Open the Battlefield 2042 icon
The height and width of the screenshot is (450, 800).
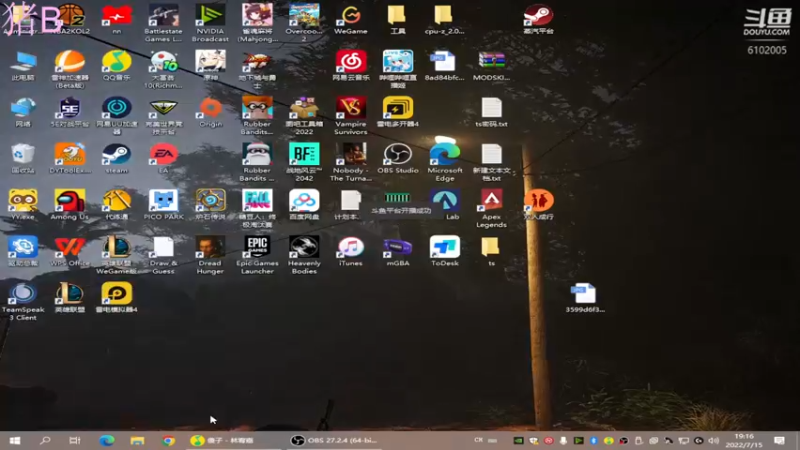click(304, 162)
